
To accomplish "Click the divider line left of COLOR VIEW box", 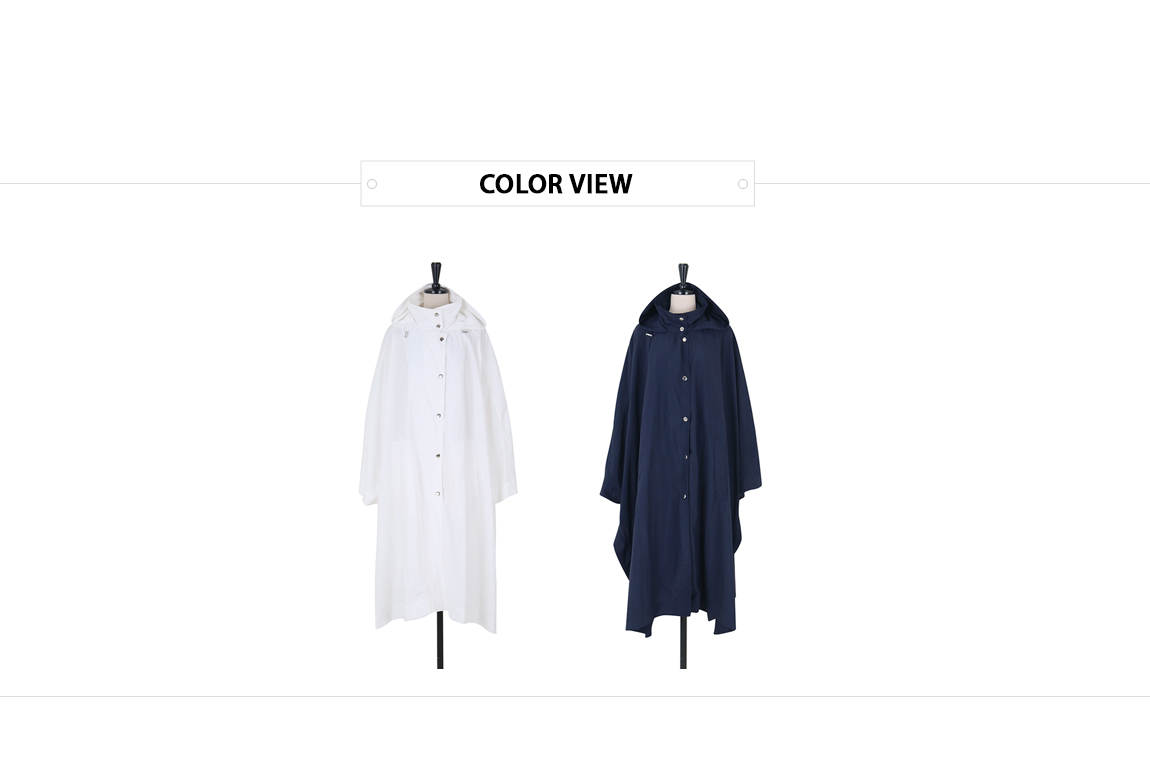I will [x=180, y=183].
